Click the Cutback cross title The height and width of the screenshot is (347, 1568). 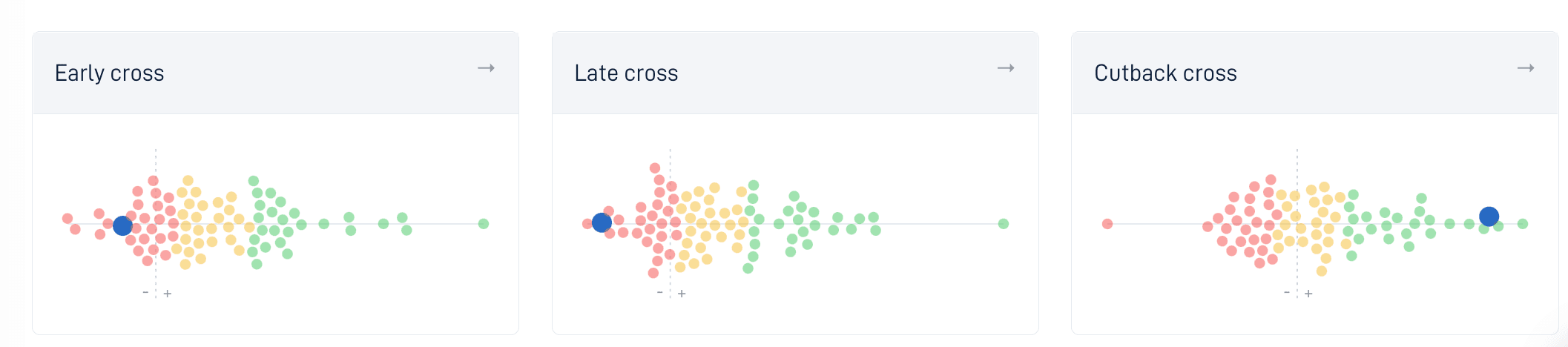(x=1166, y=73)
